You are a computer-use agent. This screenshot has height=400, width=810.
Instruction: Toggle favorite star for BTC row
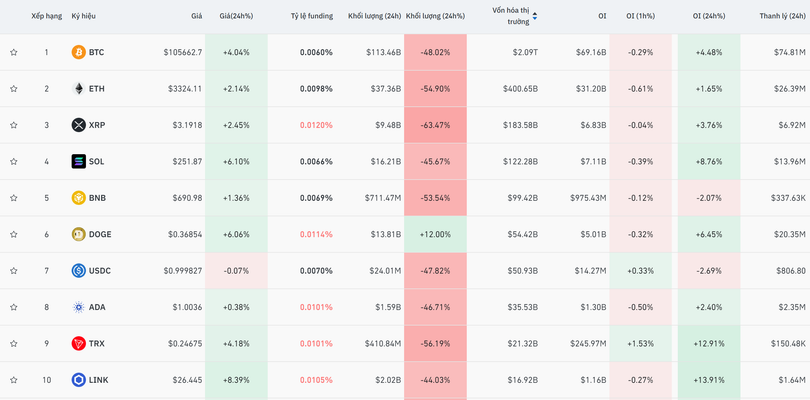click(14, 52)
